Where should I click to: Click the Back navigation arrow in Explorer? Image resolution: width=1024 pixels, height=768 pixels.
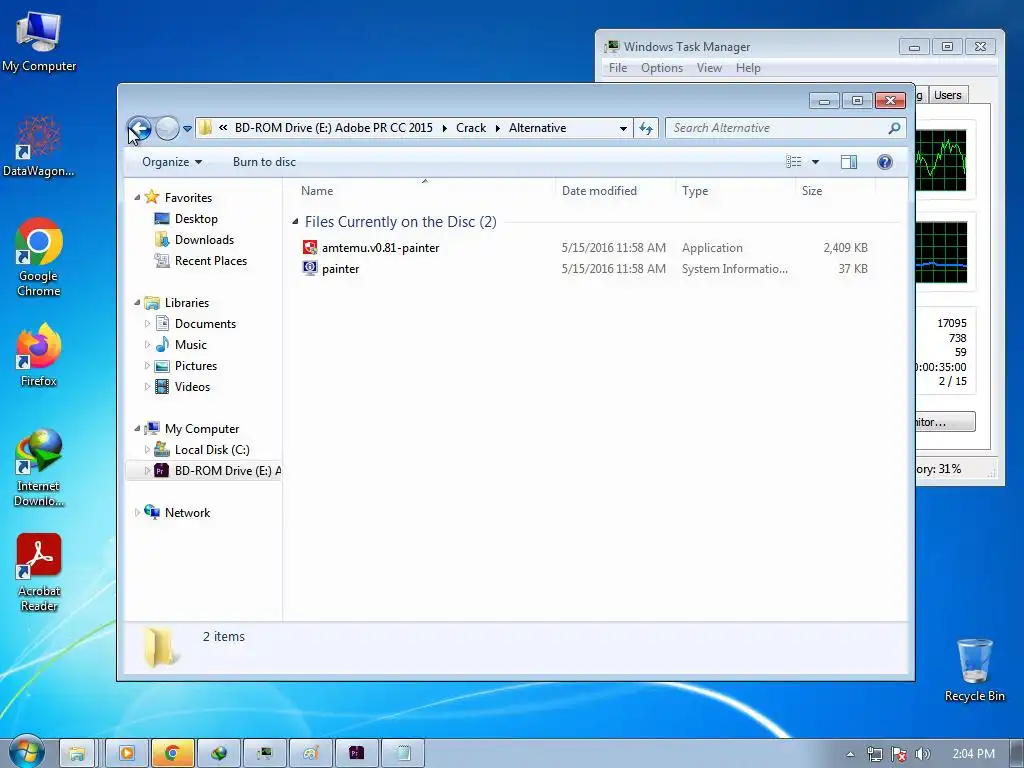coord(139,128)
